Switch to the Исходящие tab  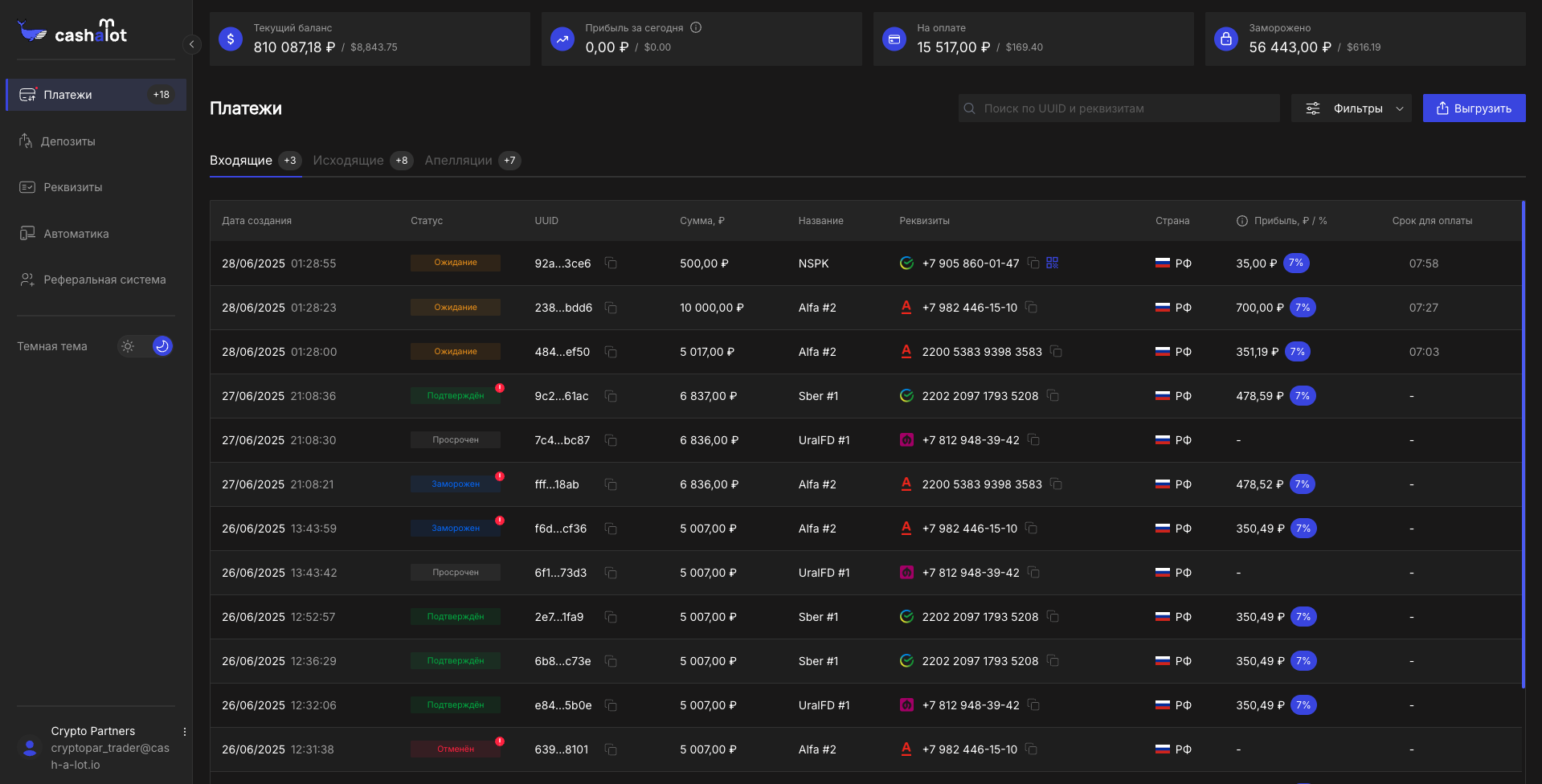pos(363,161)
